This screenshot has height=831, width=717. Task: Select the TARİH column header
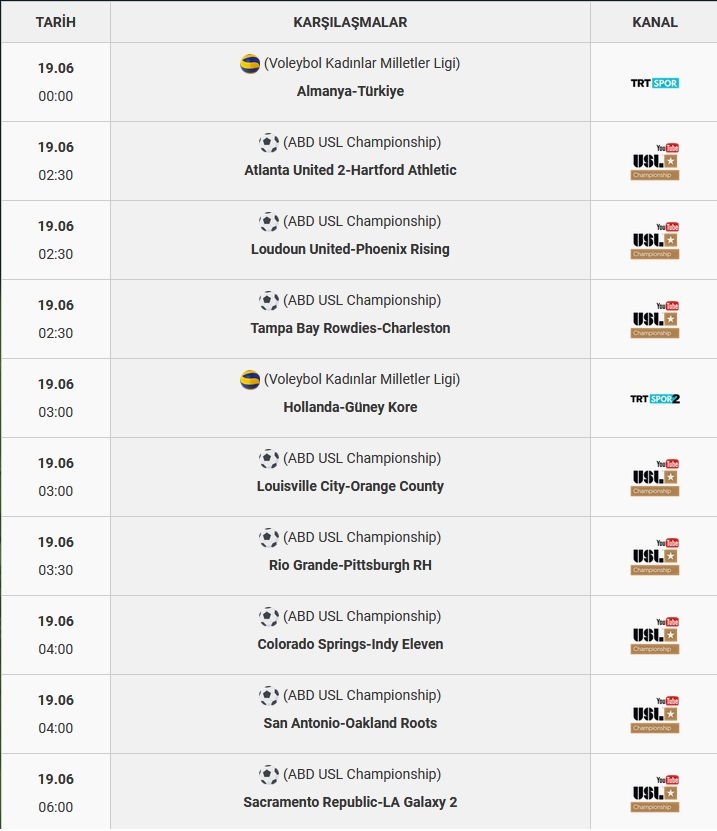tap(56, 22)
